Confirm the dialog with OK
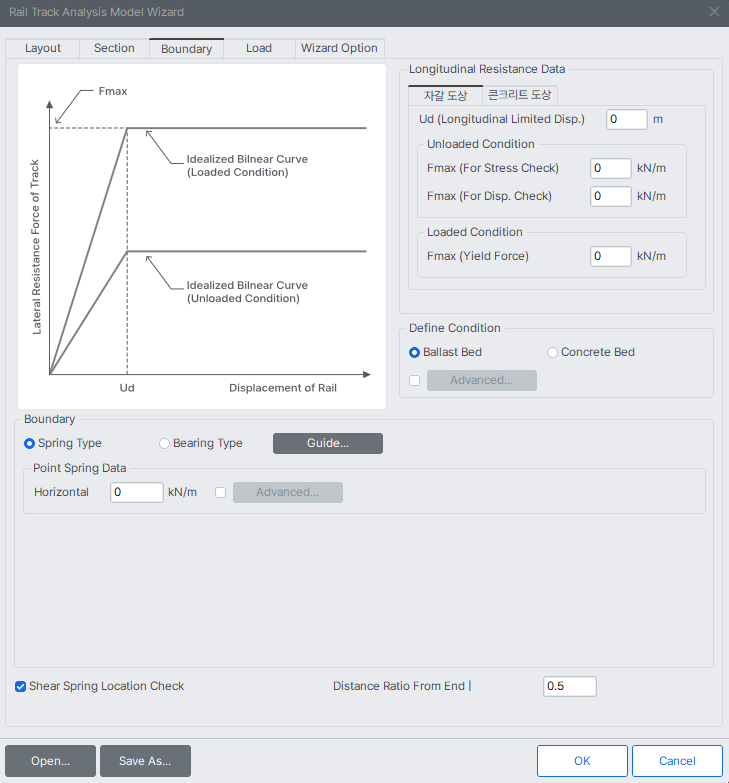 tap(582, 761)
